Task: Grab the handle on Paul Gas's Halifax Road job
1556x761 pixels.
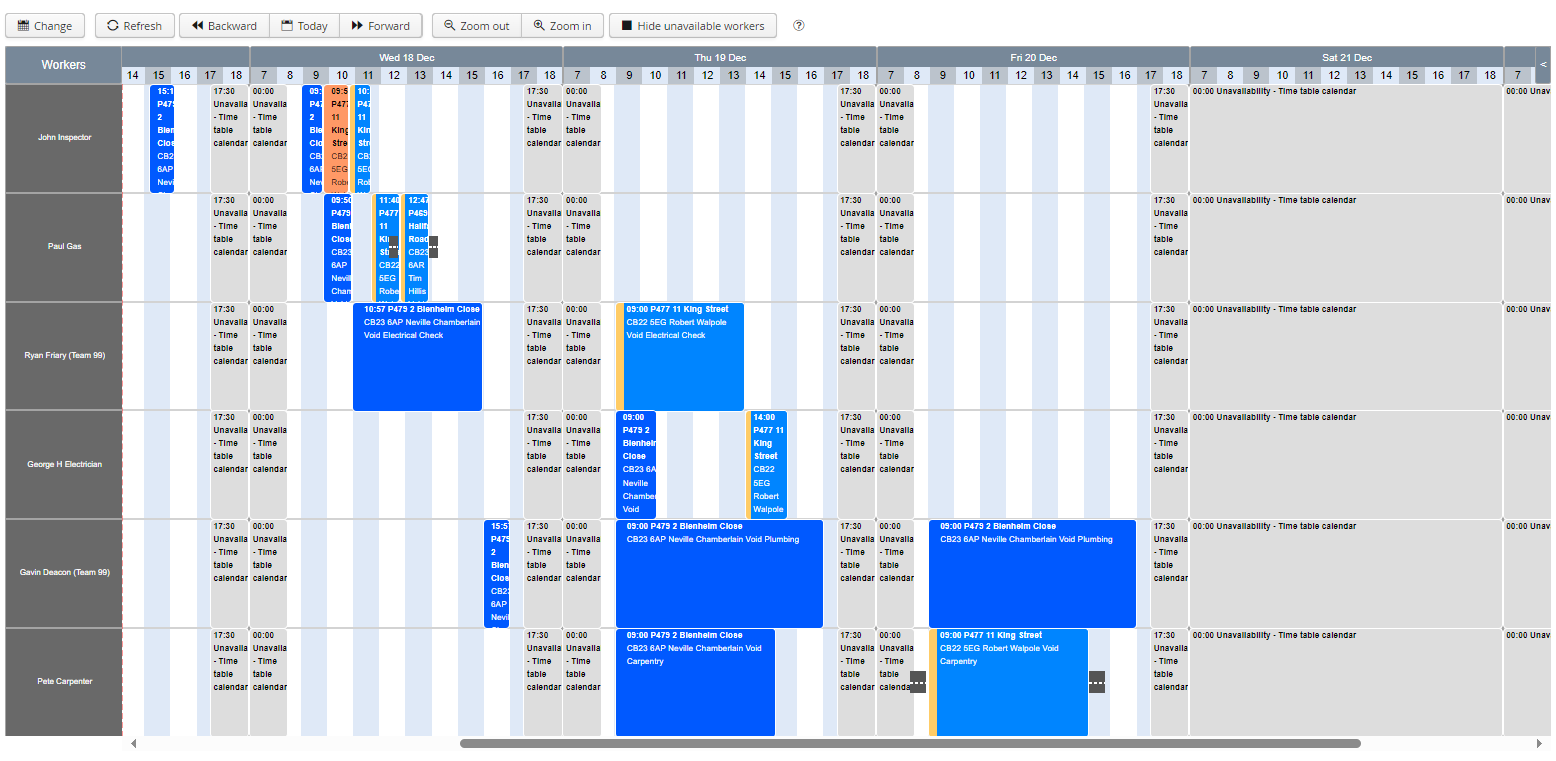Action: point(433,247)
